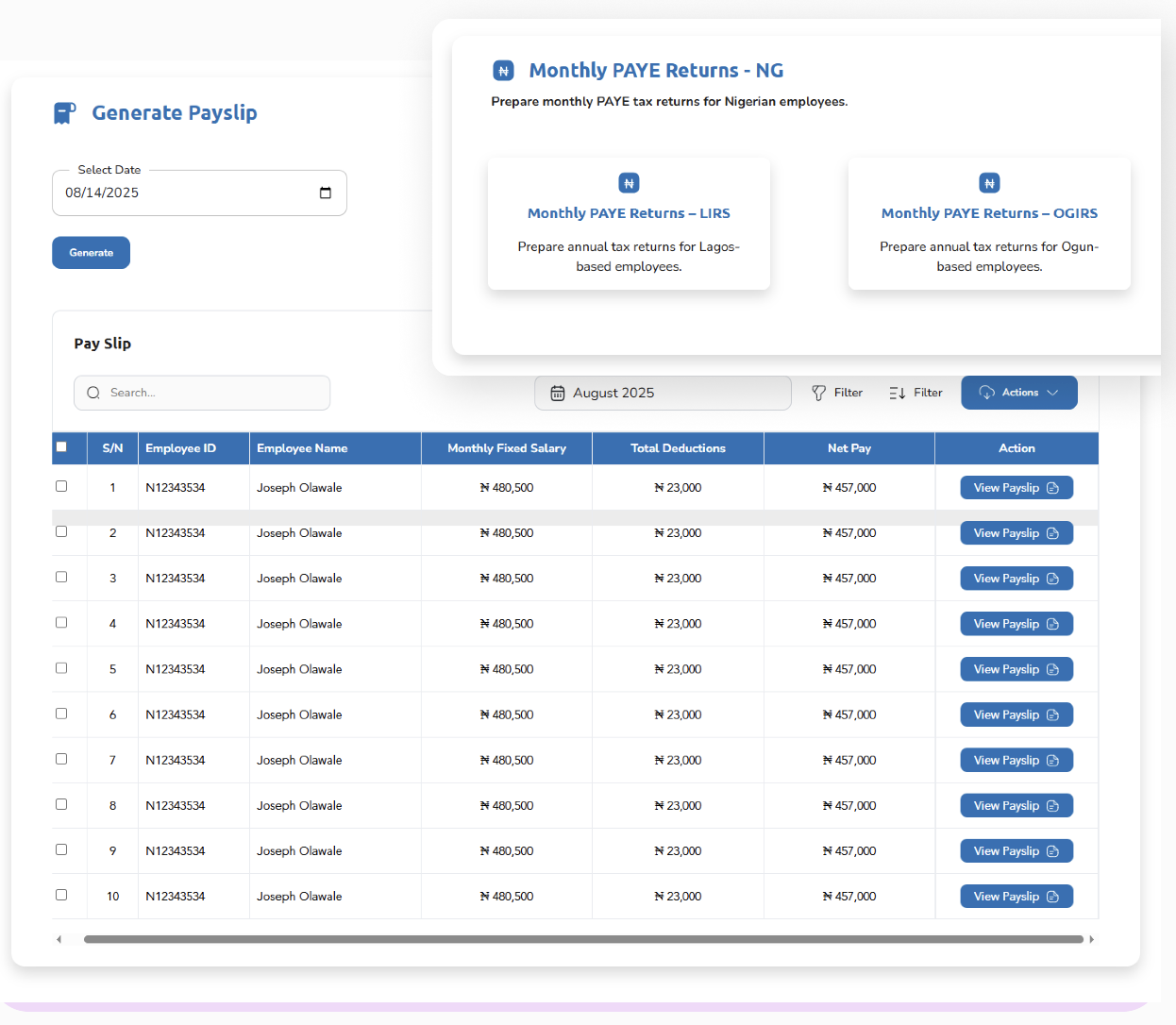Open the August 2025 month selector
1176x1025 pixels.
point(663,392)
